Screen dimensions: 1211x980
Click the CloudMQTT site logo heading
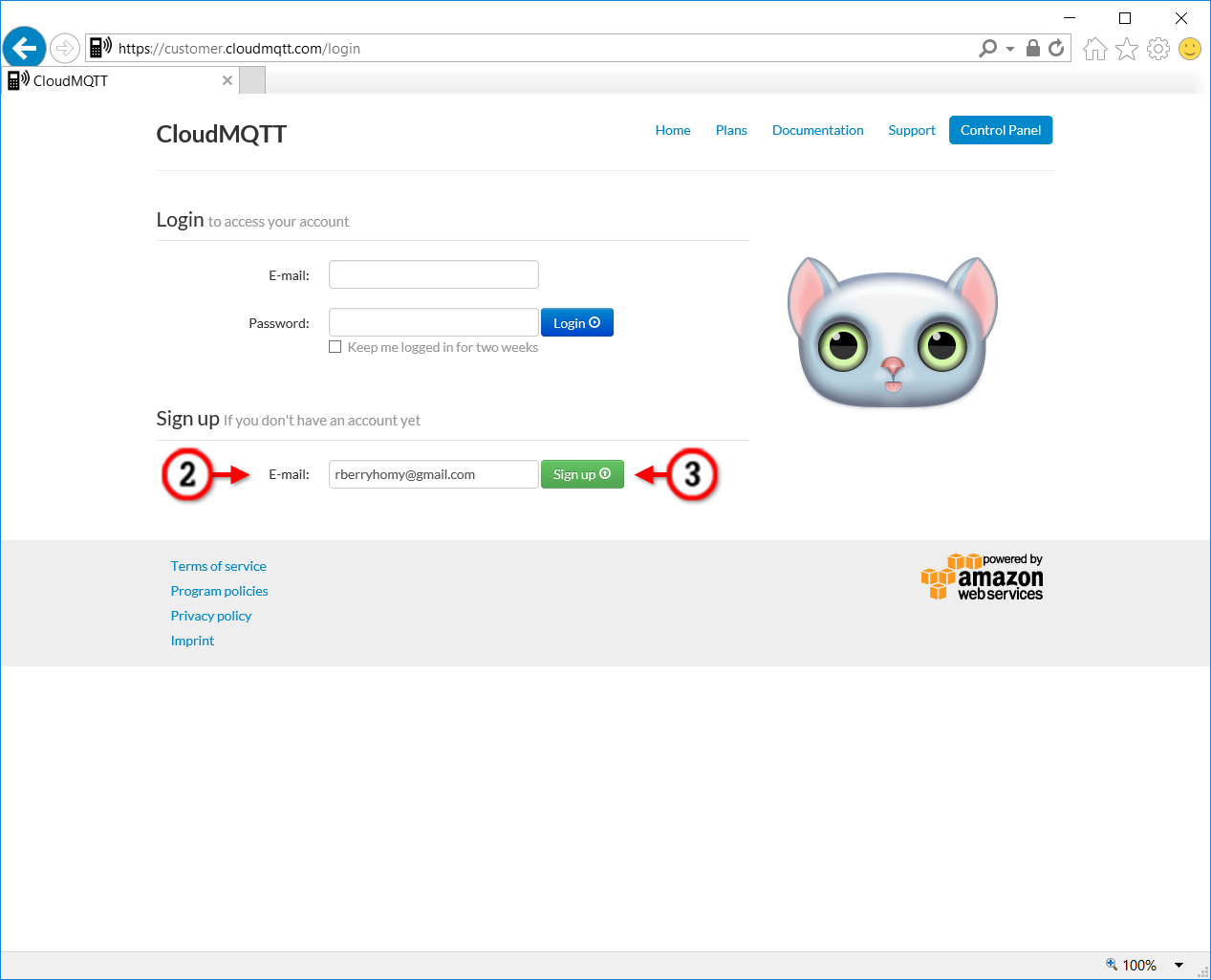(x=222, y=134)
